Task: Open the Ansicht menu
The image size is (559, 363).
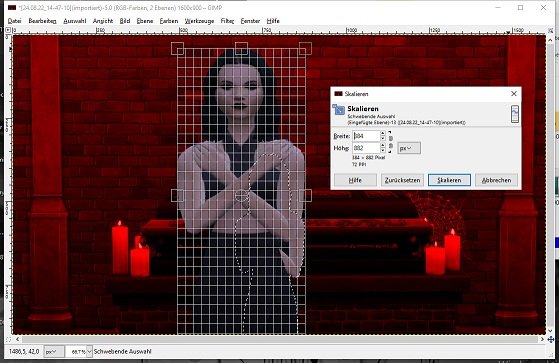Action: (x=103, y=21)
